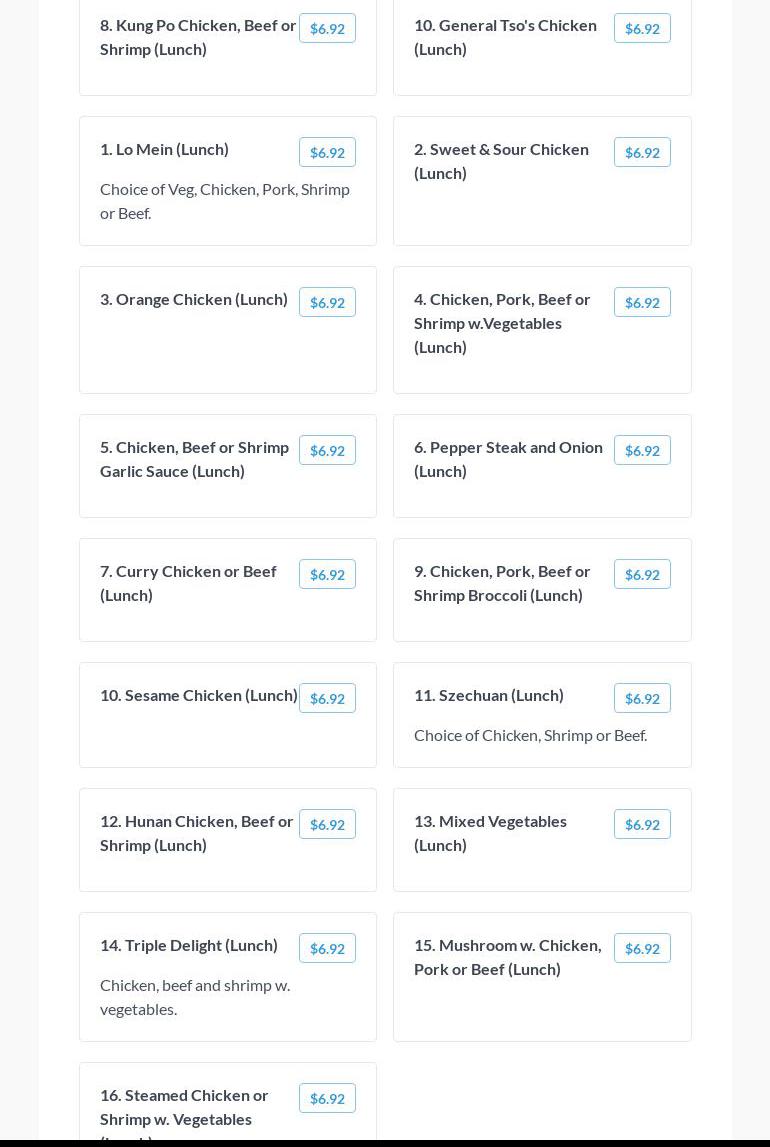This screenshot has width=770, height=1147.
Task: Select the Chicken, Beef or Shrimp Garlic Sauce title
Action: point(194,459)
